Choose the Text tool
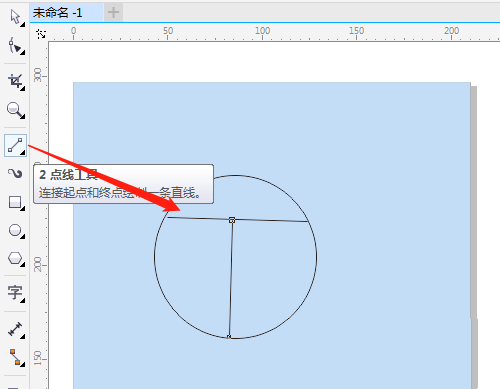The width and height of the screenshot is (500, 389). coord(15,293)
